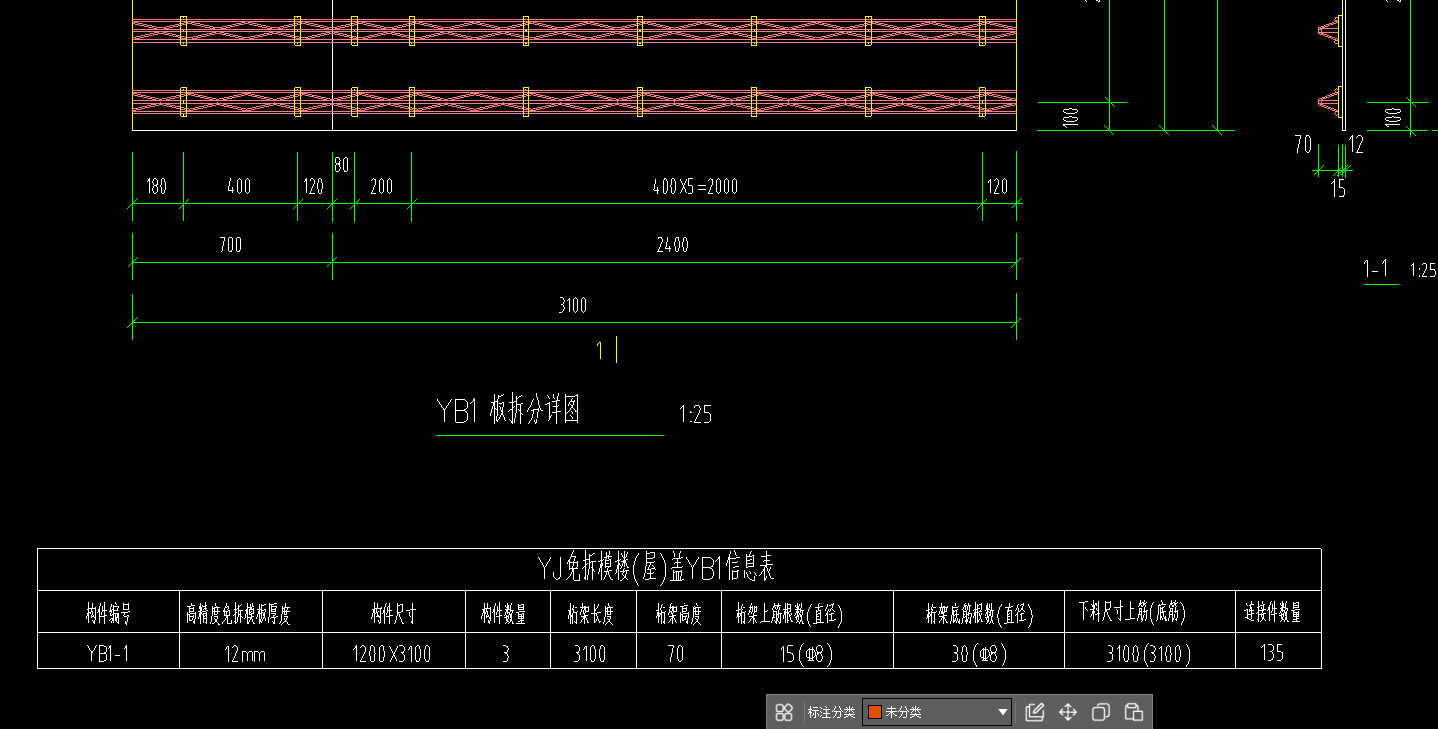Select the 200 dimension text
The width and height of the screenshot is (1438, 729).
click(x=381, y=187)
